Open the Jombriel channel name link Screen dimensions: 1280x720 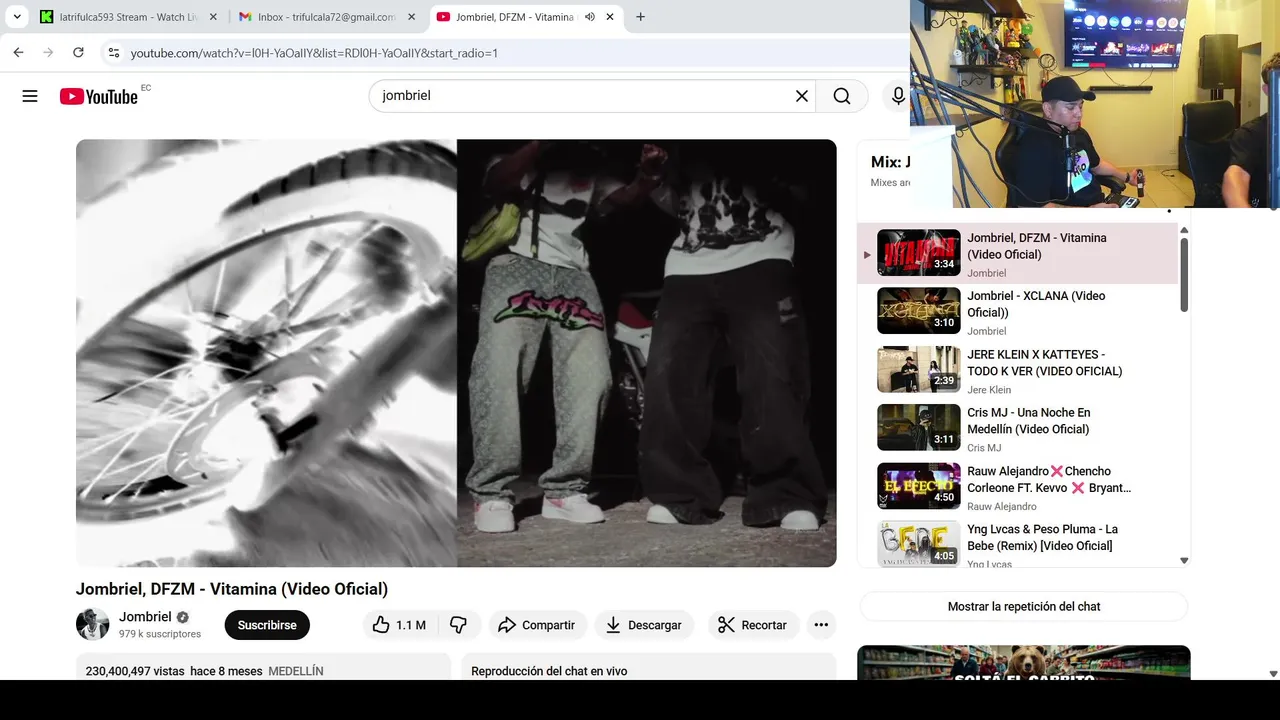[x=145, y=617]
